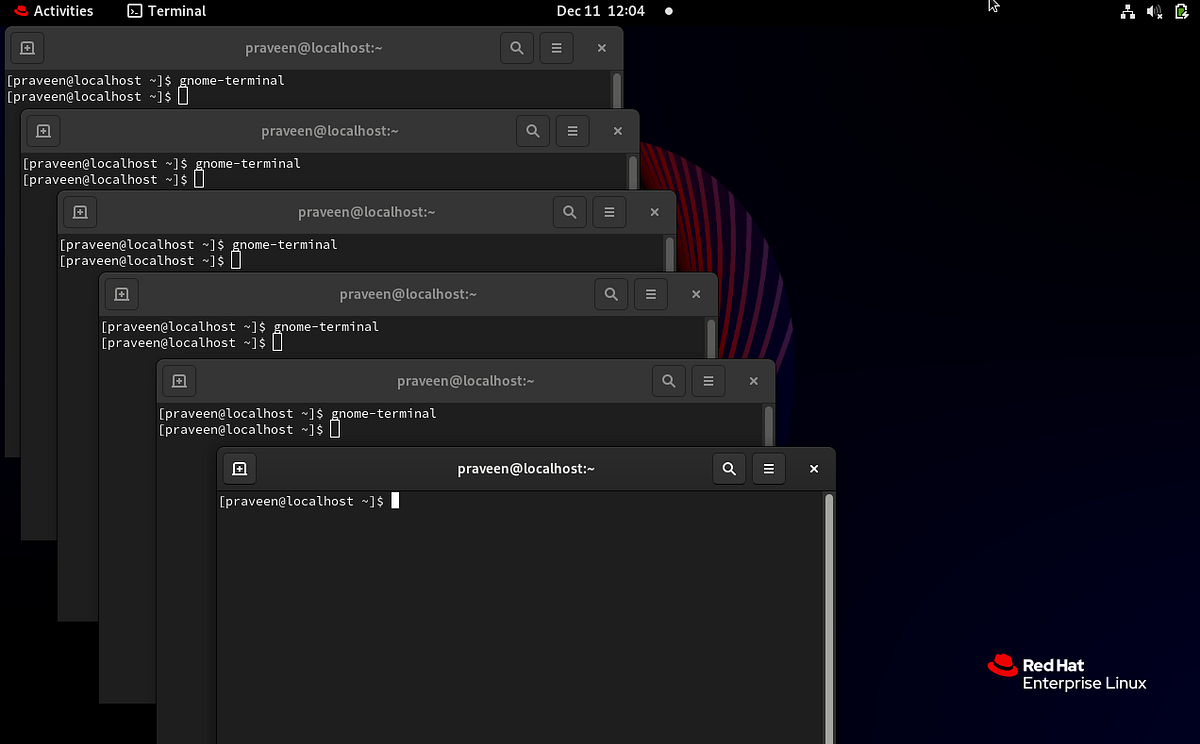Close the topmost background terminal window
Viewport: 1200px width, 744px height.
point(601,47)
